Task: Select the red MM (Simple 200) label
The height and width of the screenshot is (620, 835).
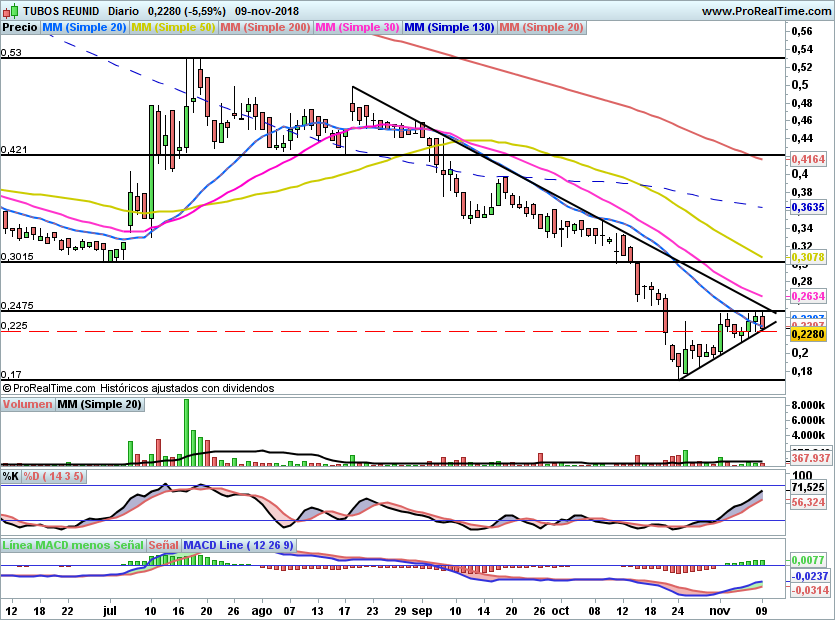Action: pyautogui.click(x=265, y=27)
